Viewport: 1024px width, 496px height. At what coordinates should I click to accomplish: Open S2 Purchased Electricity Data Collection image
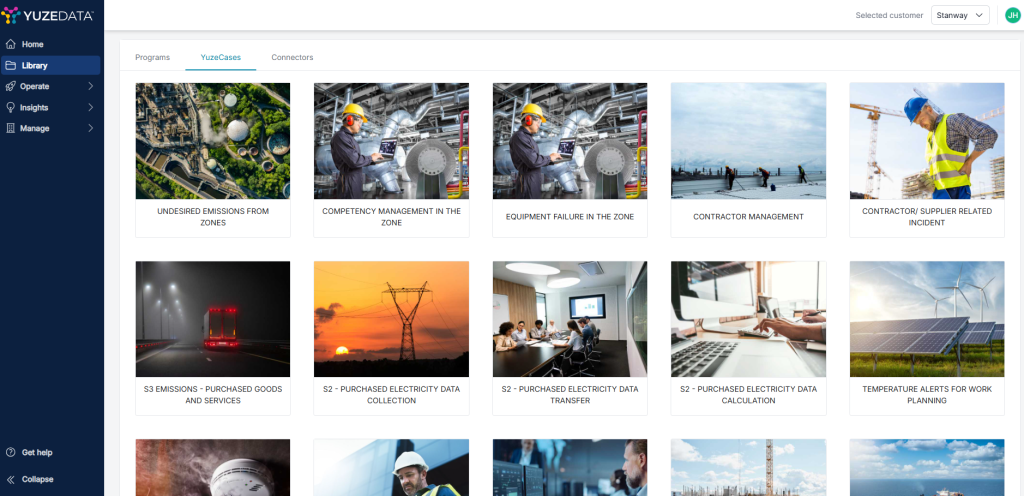point(391,318)
